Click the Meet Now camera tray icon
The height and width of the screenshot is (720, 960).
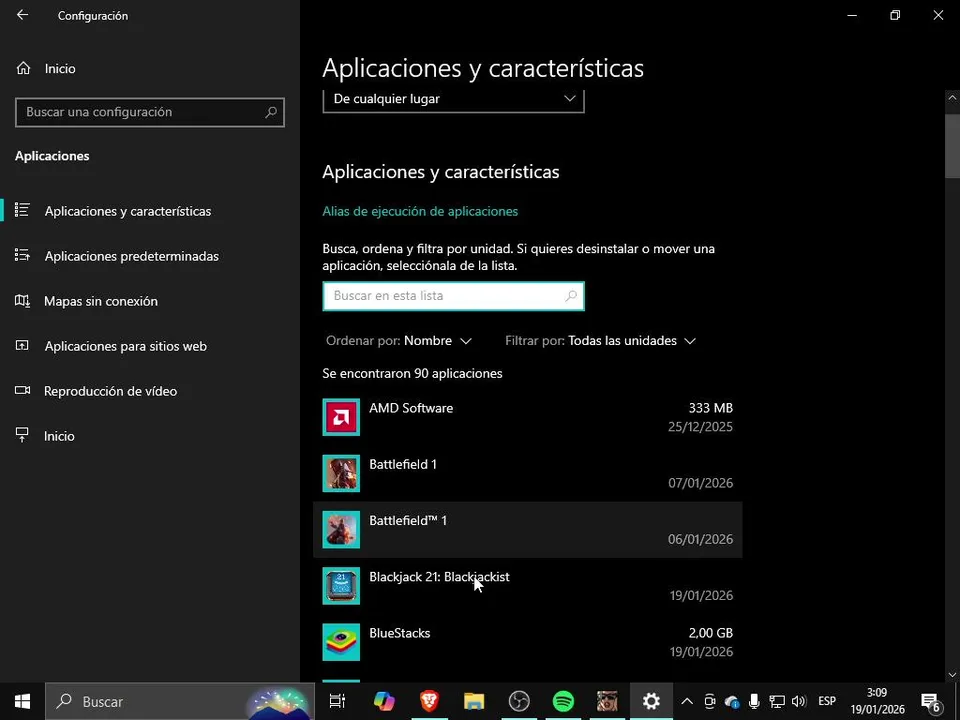pyautogui.click(x=710, y=702)
